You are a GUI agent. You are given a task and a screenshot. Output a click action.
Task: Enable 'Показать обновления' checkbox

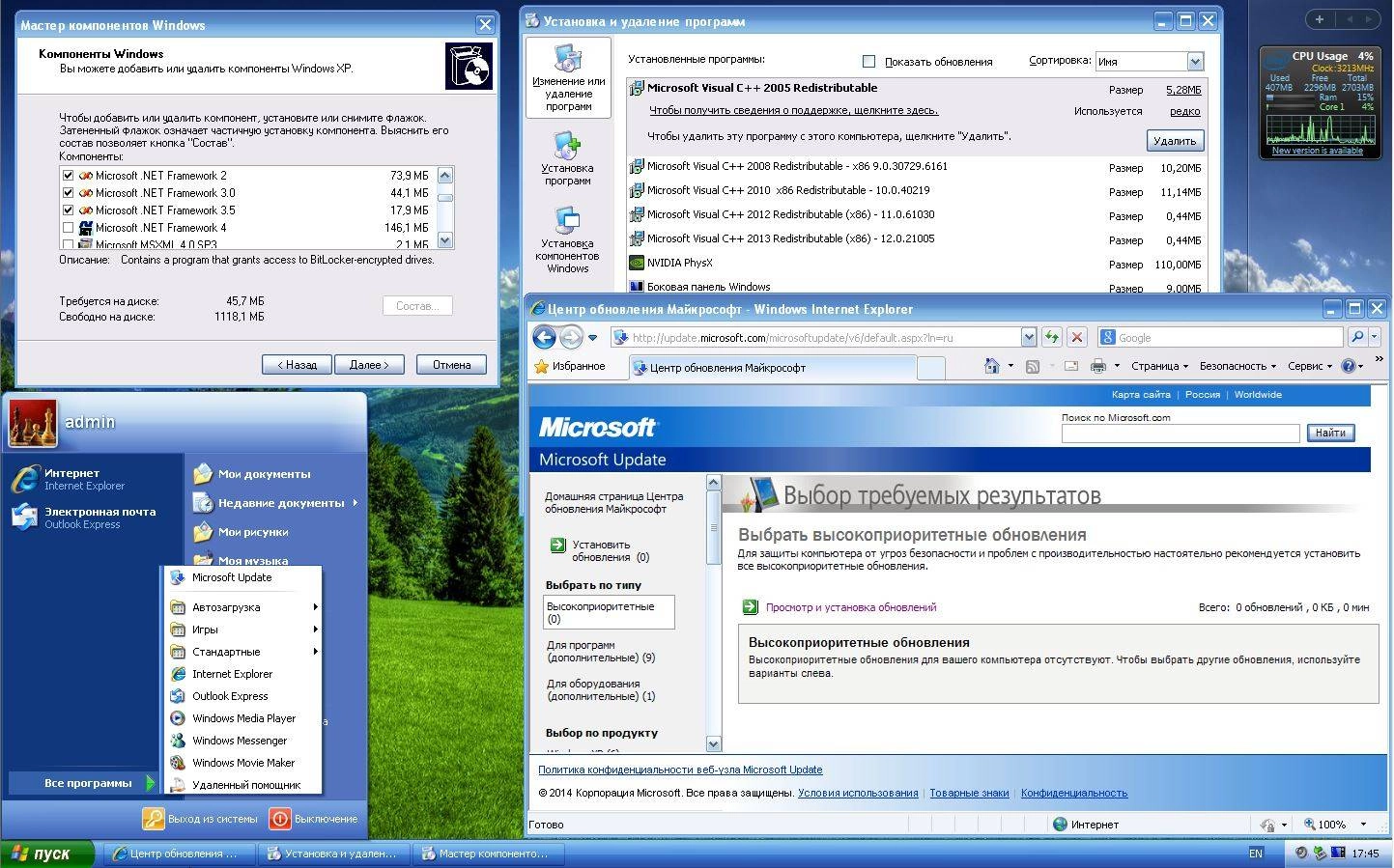868,62
